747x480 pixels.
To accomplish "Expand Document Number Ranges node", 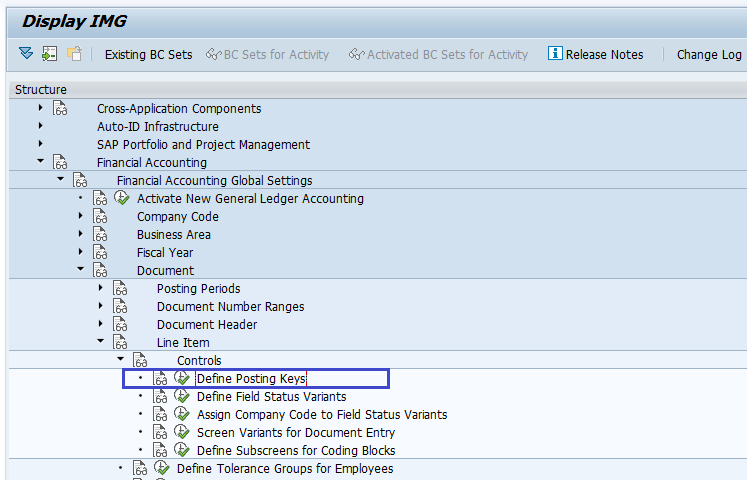I will coord(101,306).
